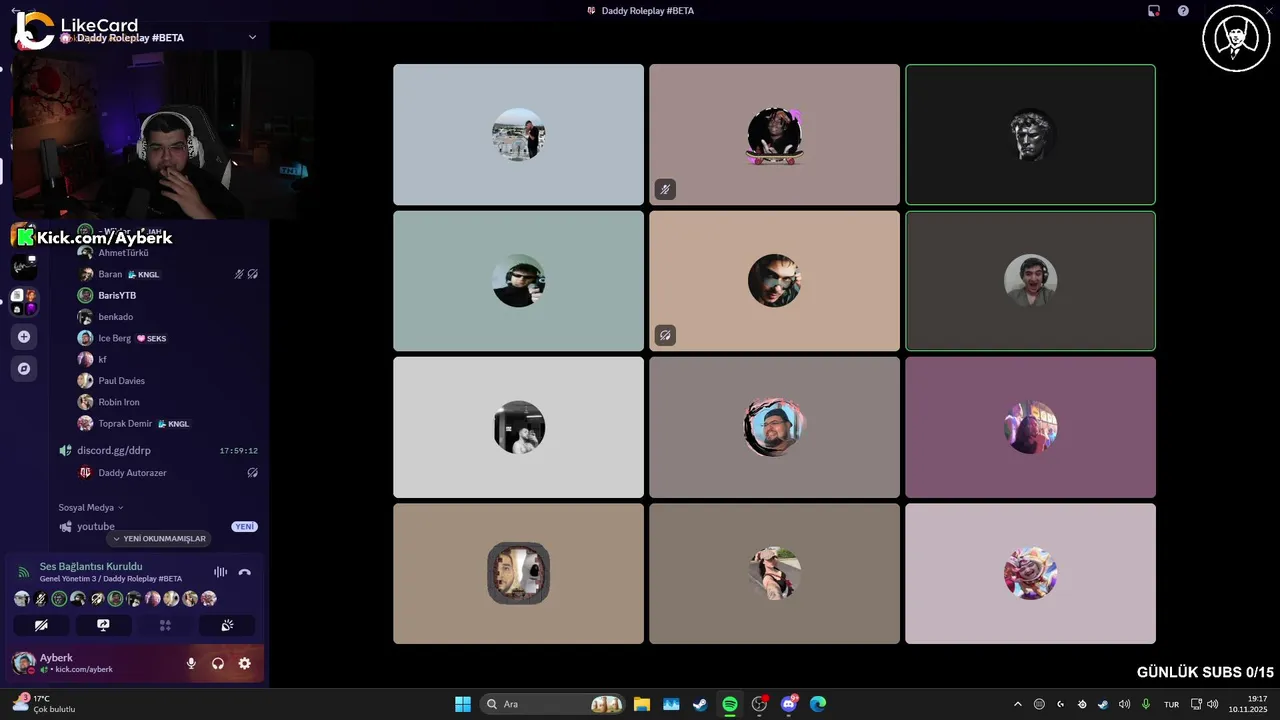This screenshot has height=720, width=1280.
Task: Deafen audio with headphone icon
Action: tap(218, 663)
